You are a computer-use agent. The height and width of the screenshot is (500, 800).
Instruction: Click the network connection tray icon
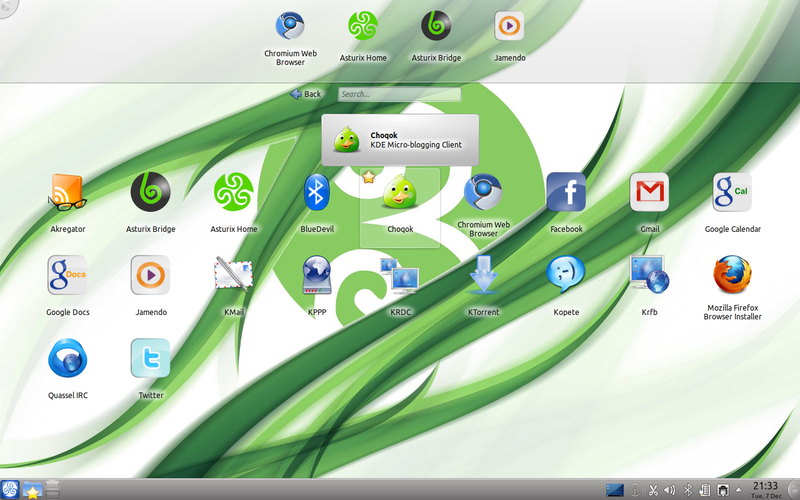[x=722, y=490]
